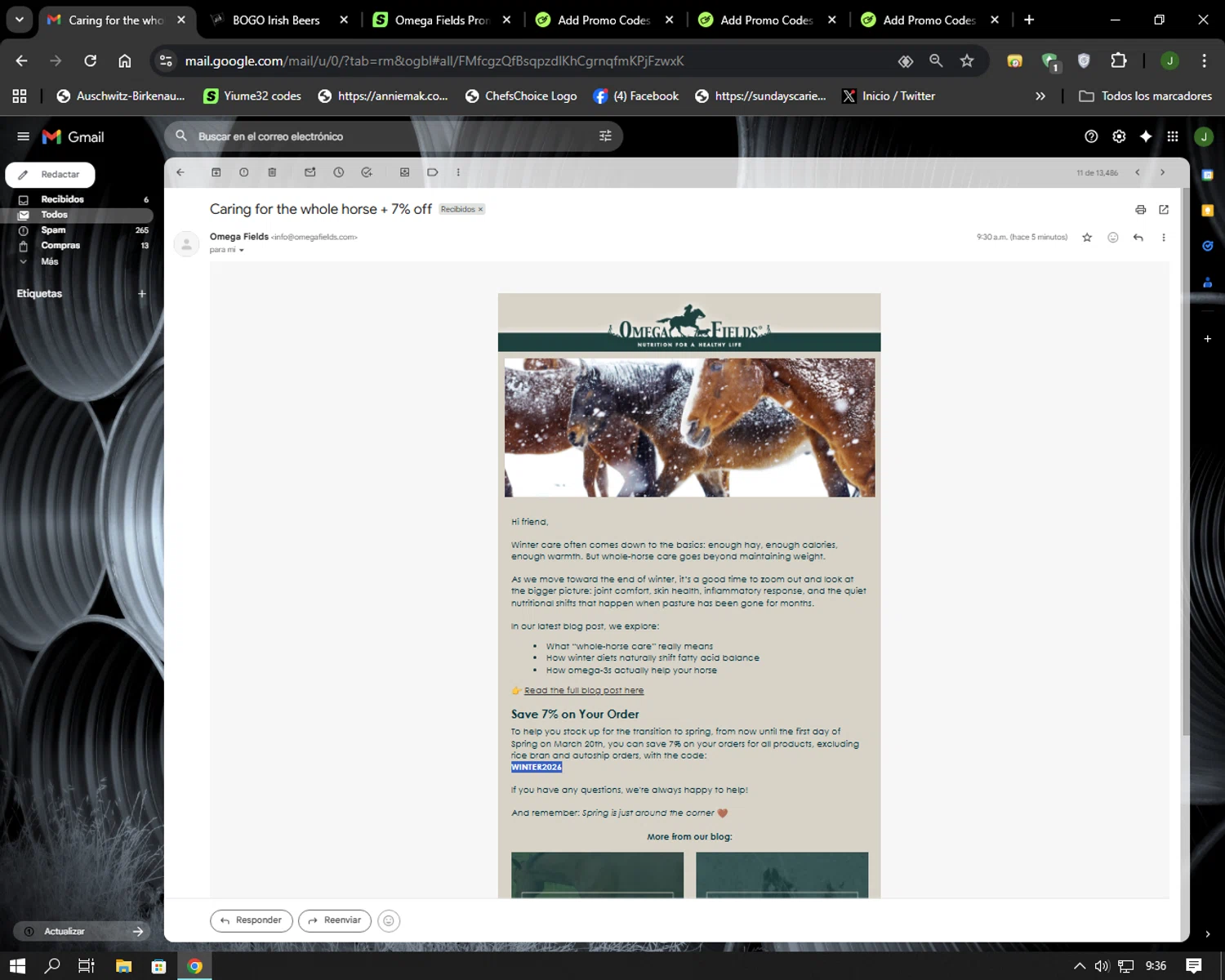Viewport: 1225px width, 980px height.
Task: Open Google Tasks side panel
Action: coord(1208,246)
